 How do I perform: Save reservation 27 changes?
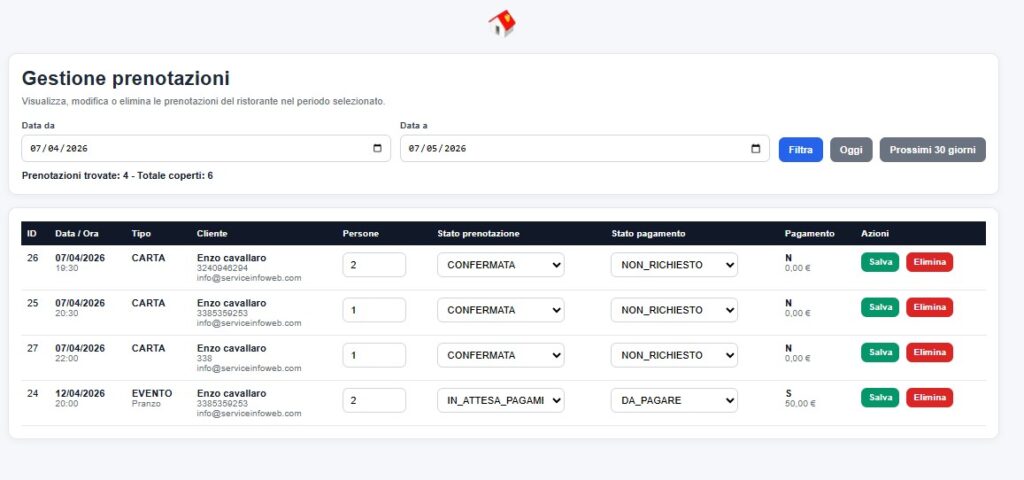coord(880,352)
